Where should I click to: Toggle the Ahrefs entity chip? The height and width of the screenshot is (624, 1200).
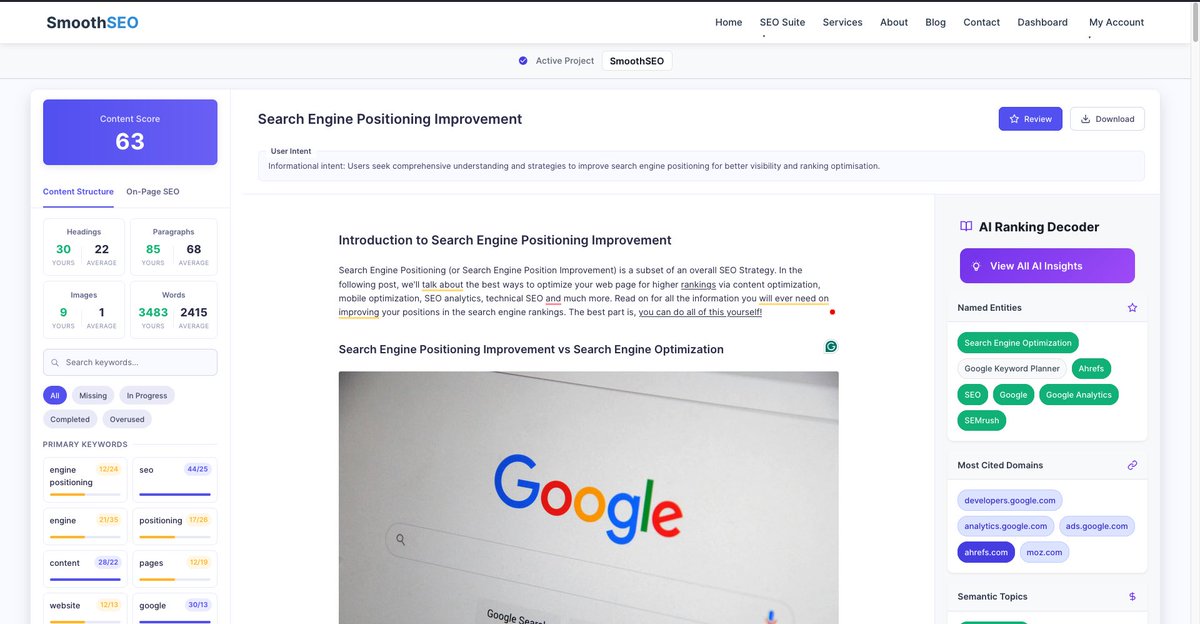1091,369
